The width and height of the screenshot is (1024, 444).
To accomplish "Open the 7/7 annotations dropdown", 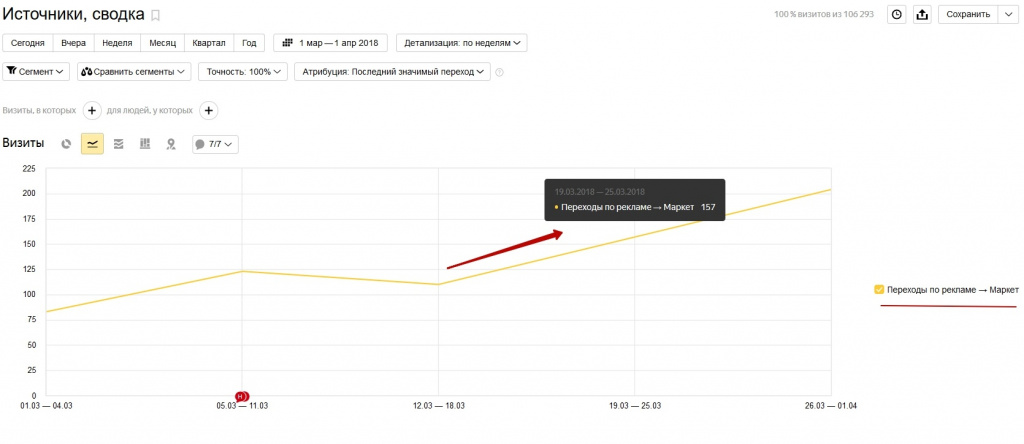I will point(216,144).
